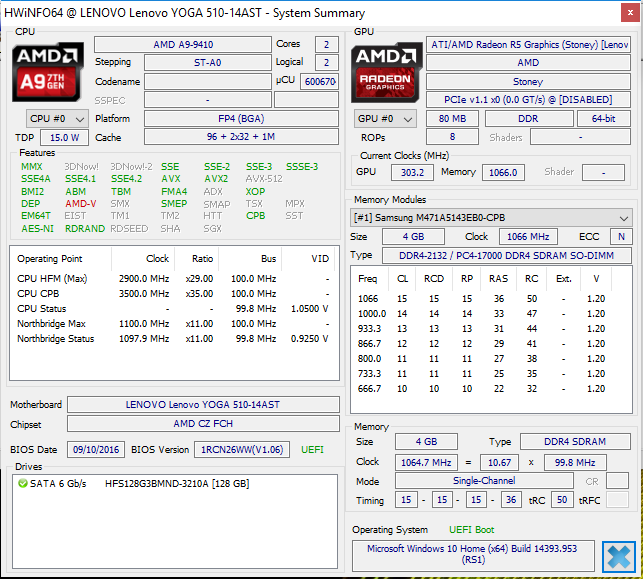Click the GPU memory clock value 1066.0

pos(503,172)
